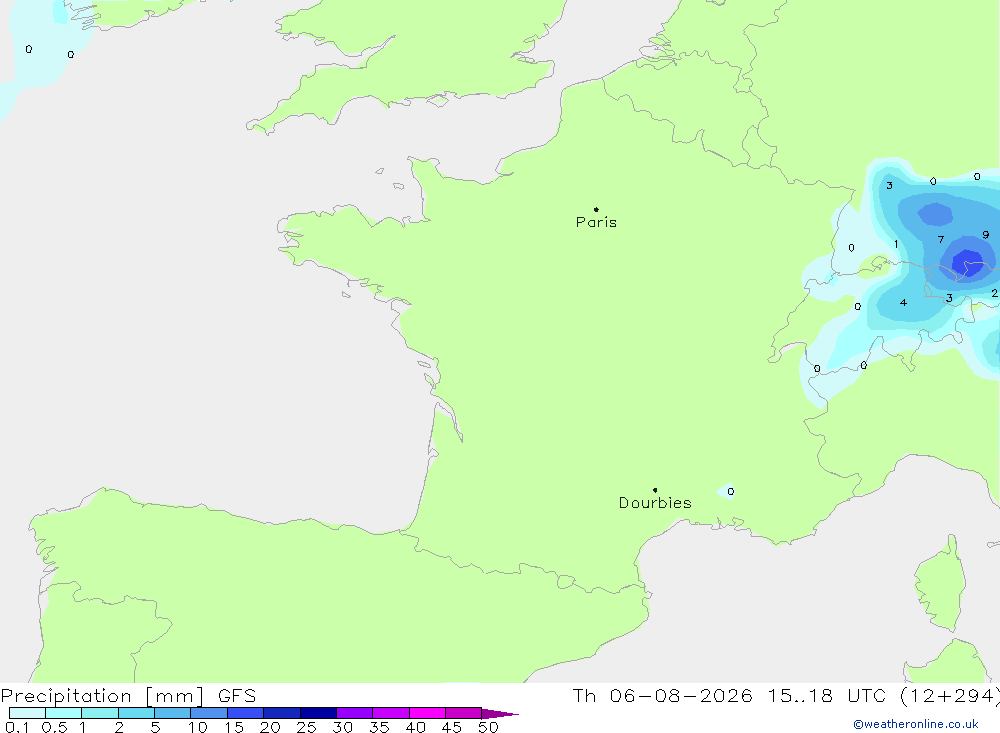Pick the 10–15 mm legend swatch
Viewport: 1000px width, 733px height.
[209, 713]
